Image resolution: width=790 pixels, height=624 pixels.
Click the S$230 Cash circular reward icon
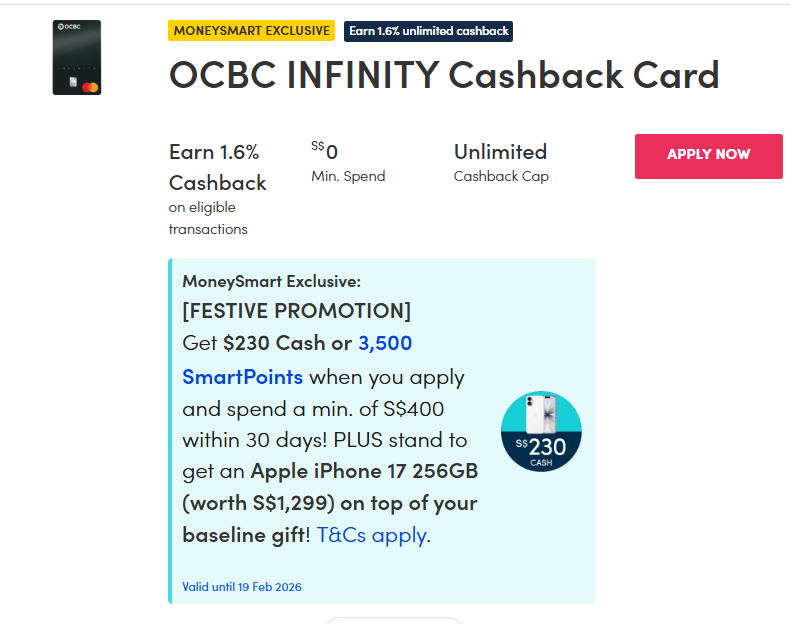(x=541, y=431)
